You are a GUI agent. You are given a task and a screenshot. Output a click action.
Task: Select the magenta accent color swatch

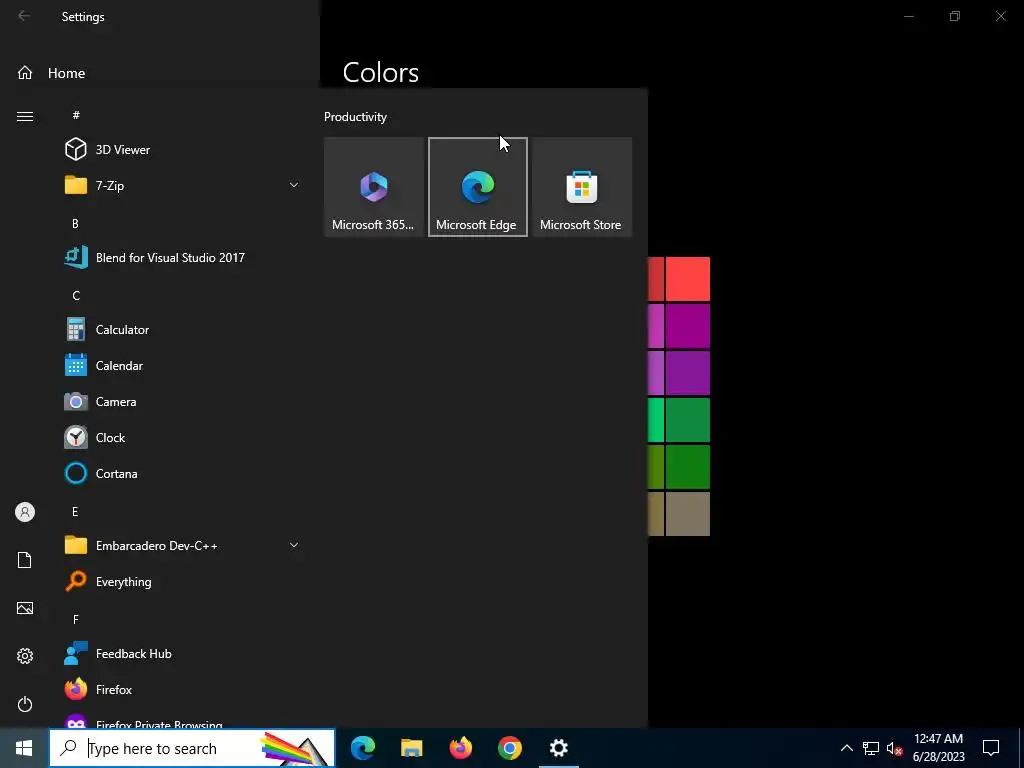click(x=688, y=326)
